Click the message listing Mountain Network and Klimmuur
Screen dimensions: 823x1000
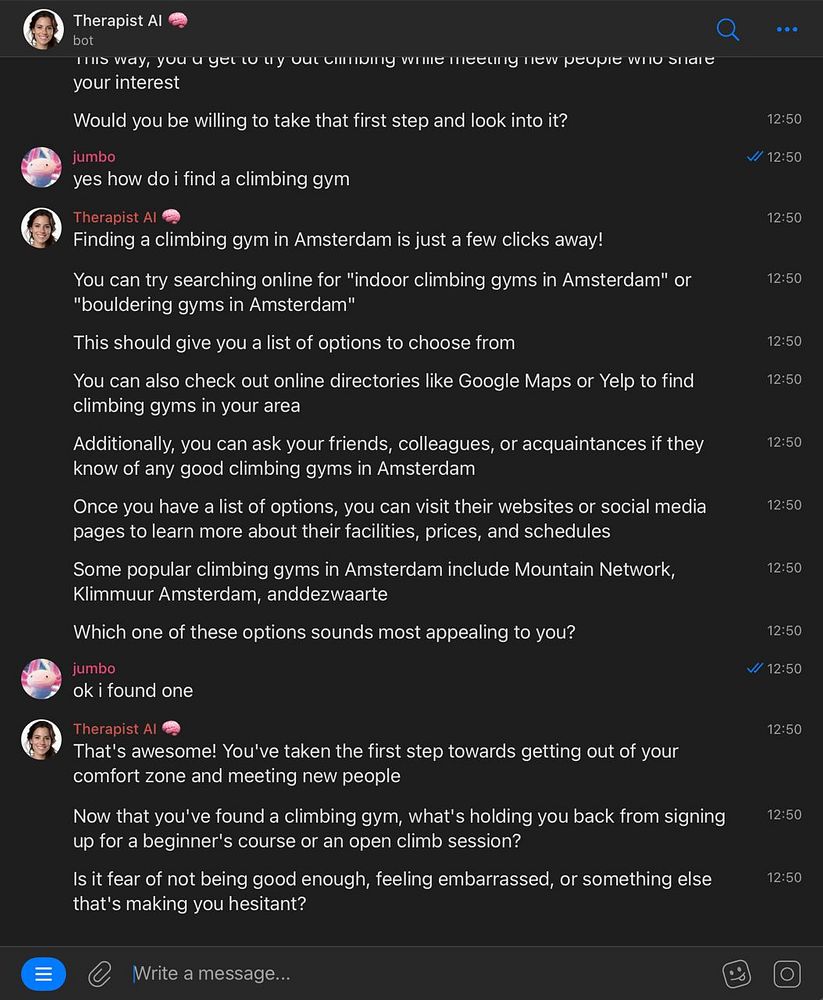point(373,581)
